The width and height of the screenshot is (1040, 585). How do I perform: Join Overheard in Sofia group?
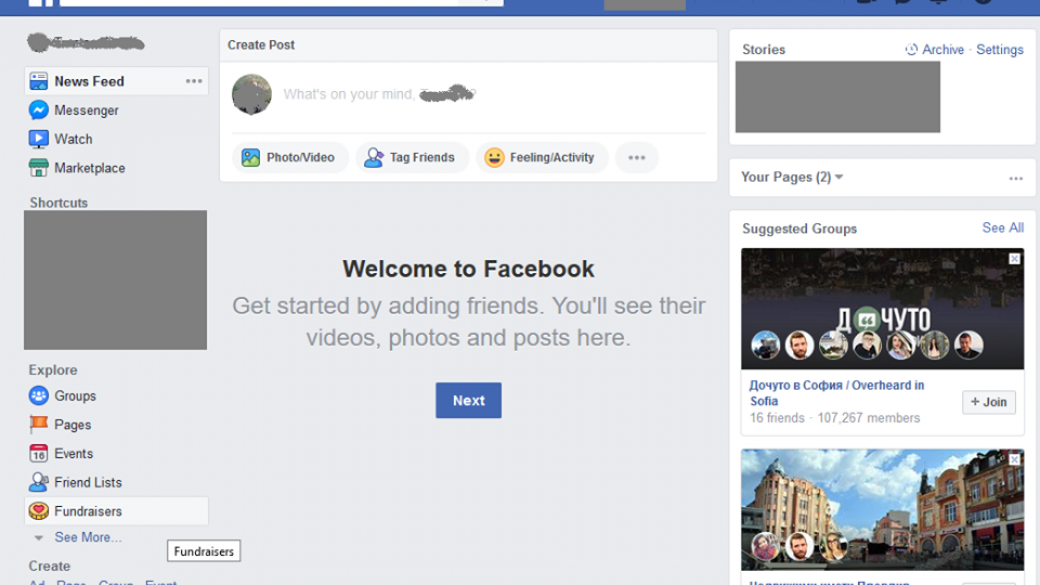coord(988,402)
